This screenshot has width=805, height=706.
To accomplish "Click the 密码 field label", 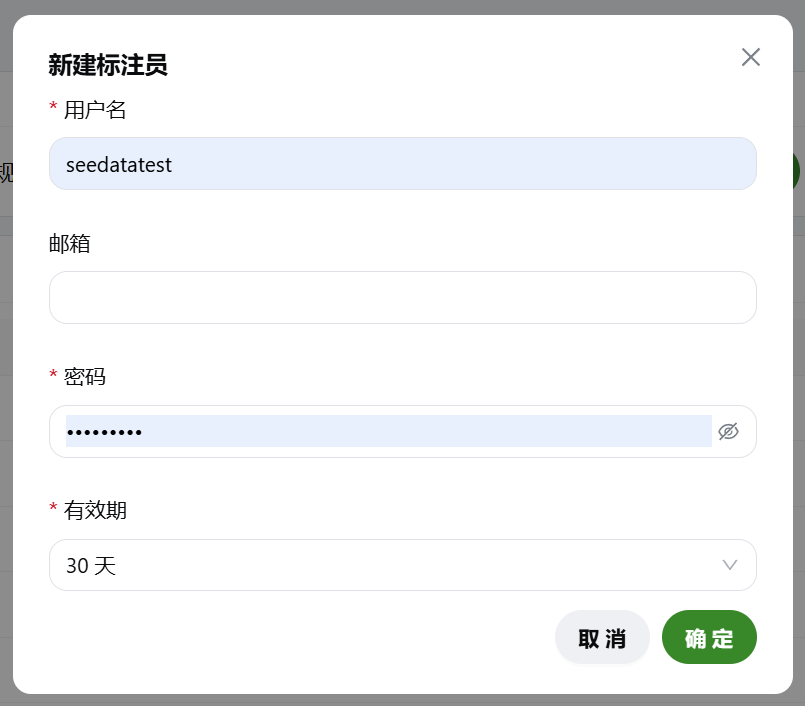I will pos(85,377).
